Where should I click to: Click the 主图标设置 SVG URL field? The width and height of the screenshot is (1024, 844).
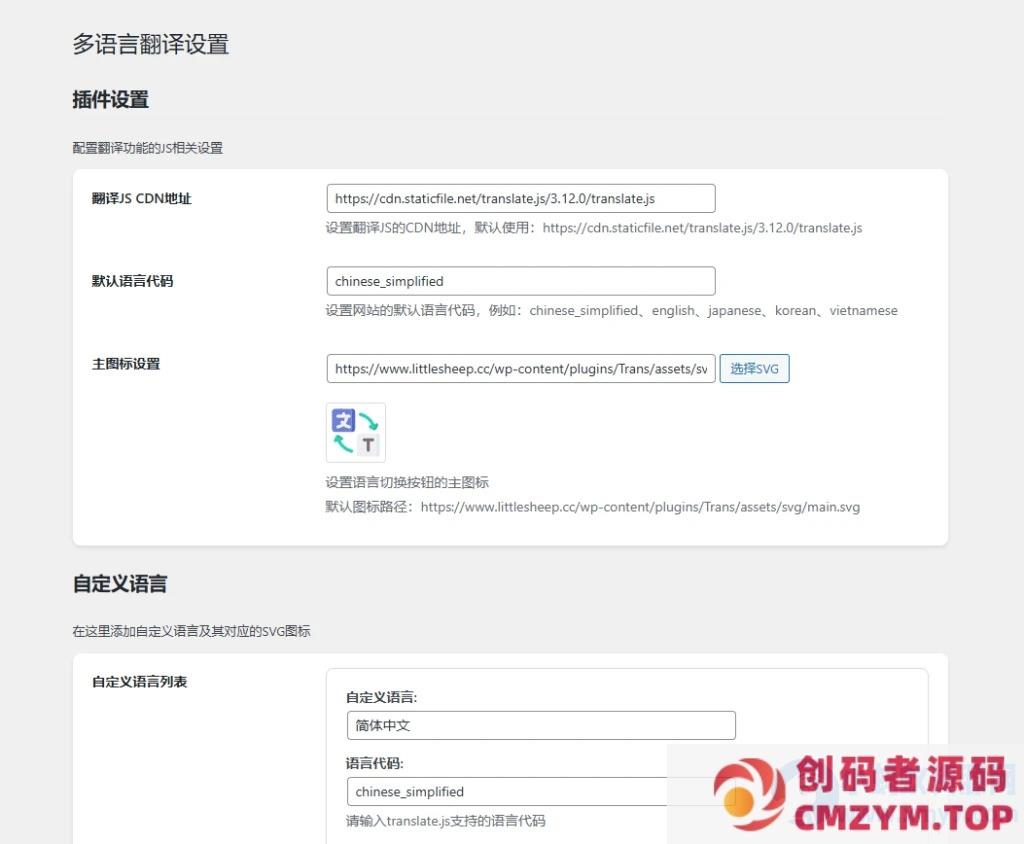tap(520, 369)
